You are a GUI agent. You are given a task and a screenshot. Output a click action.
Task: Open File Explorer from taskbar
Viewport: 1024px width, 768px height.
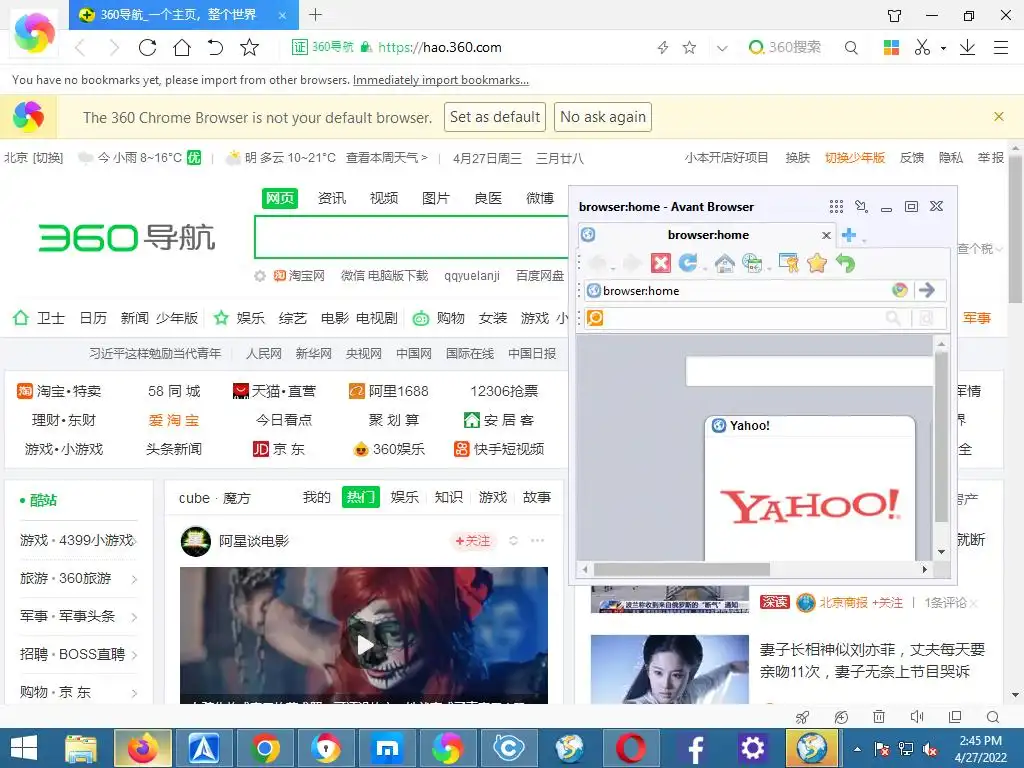pyautogui.click(x=81, y=748)
